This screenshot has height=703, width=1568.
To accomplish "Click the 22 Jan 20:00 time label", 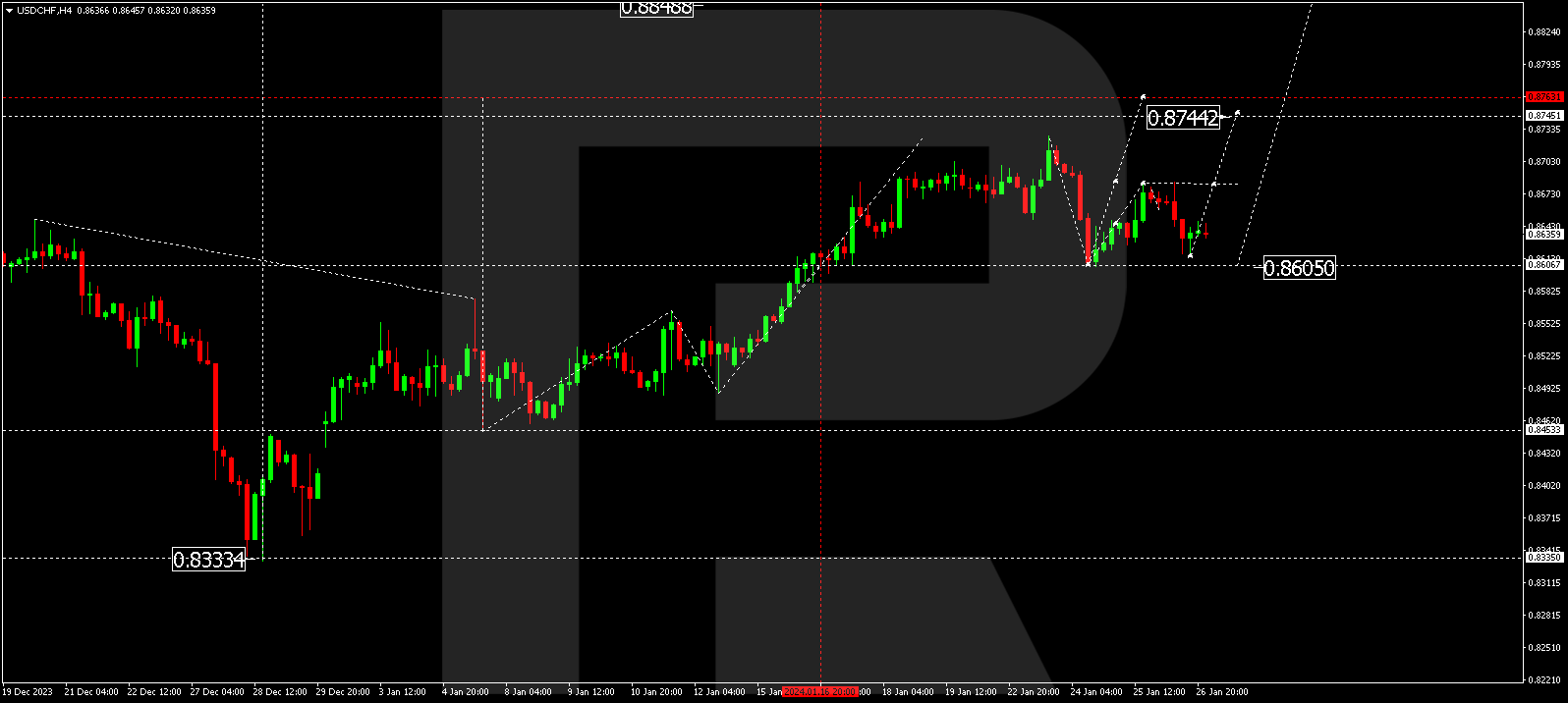I will (x=1035, y=692).
